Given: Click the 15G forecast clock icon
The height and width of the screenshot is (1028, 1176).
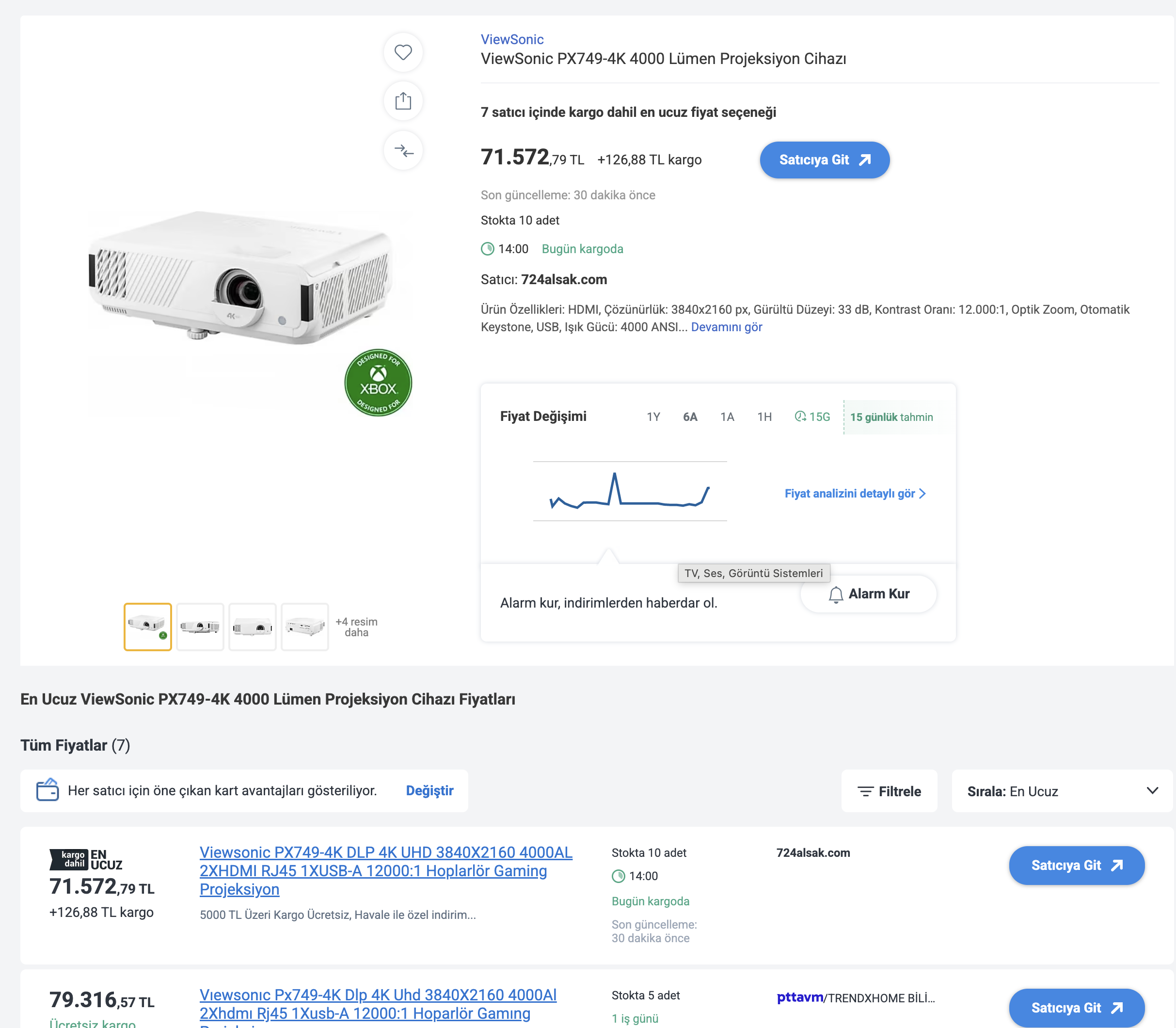Looking at the screenshot, I should (800, 417).
